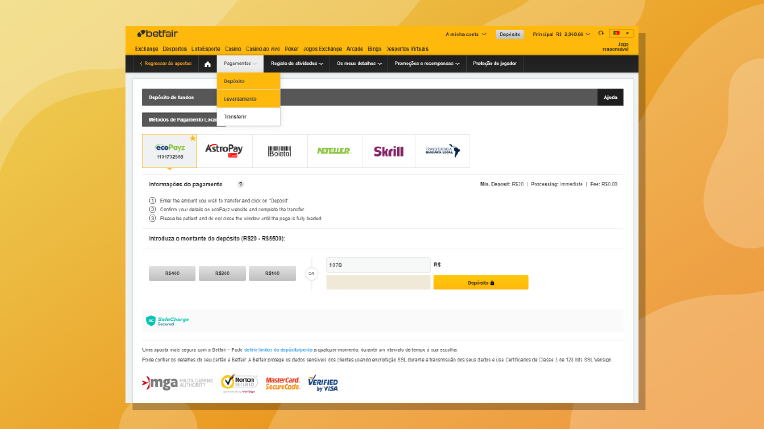
Task: Open the definir limites de depósito link
Action: tap(278, 350)
